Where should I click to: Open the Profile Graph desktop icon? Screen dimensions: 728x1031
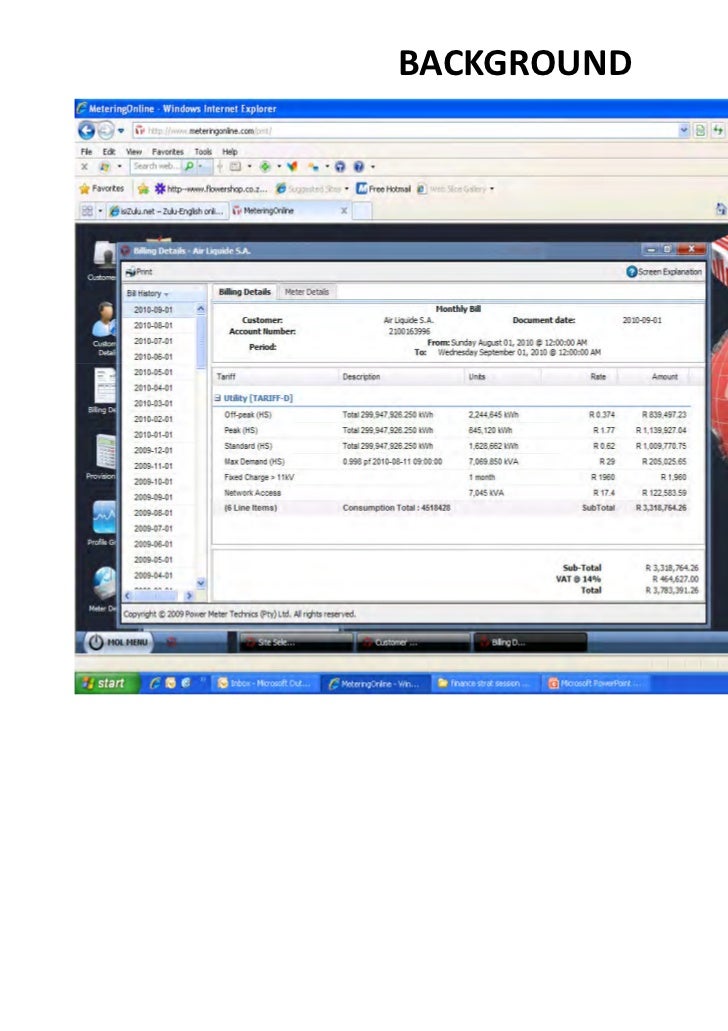103,523
